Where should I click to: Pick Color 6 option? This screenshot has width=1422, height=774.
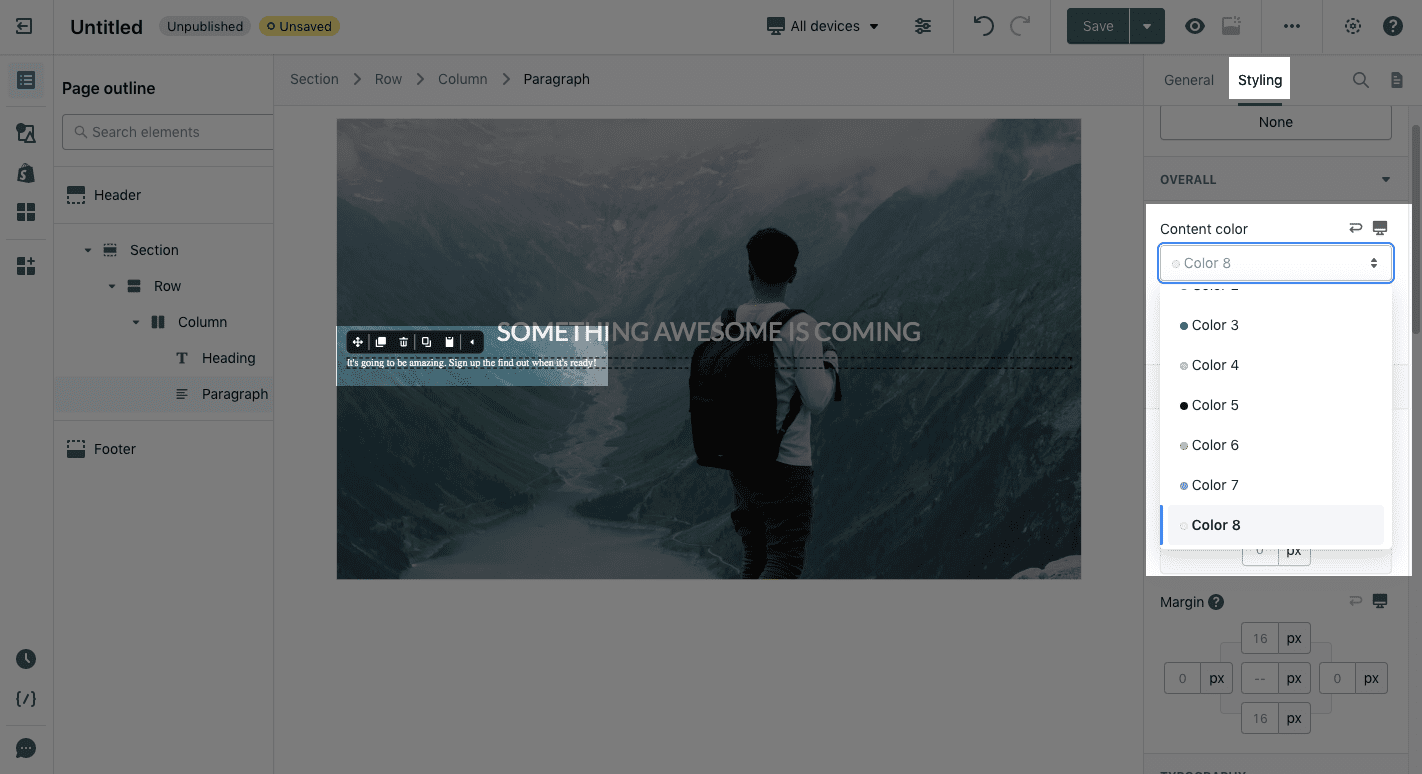(1275, 445)
